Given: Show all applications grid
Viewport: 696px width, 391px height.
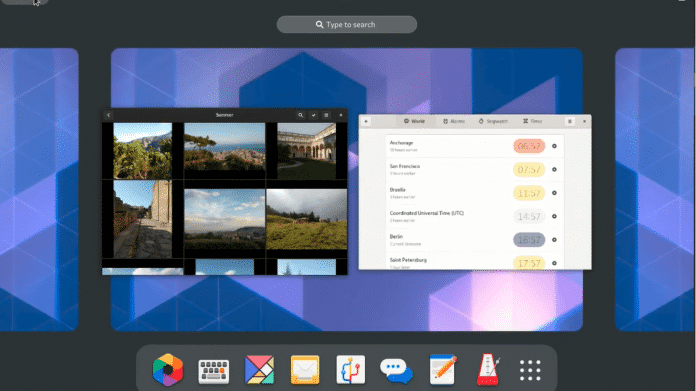Looking at the screenshot, I should click(530, 370).
